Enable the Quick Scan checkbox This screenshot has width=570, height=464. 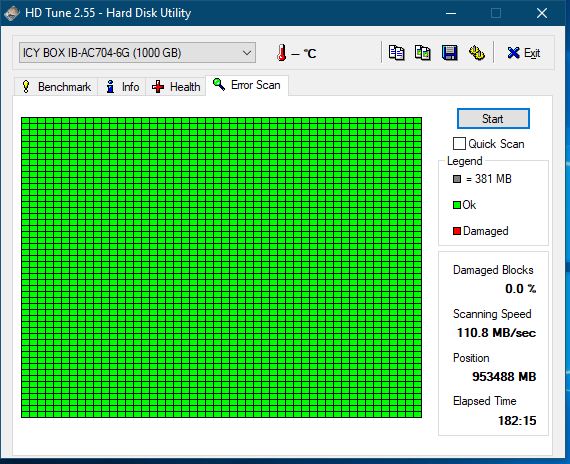(459, 144)
